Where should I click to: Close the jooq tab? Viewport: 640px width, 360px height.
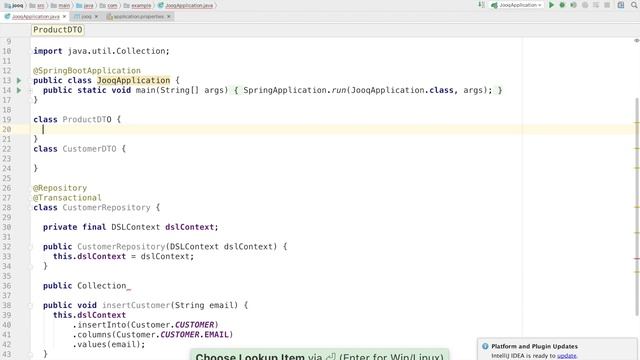(96, 16)
